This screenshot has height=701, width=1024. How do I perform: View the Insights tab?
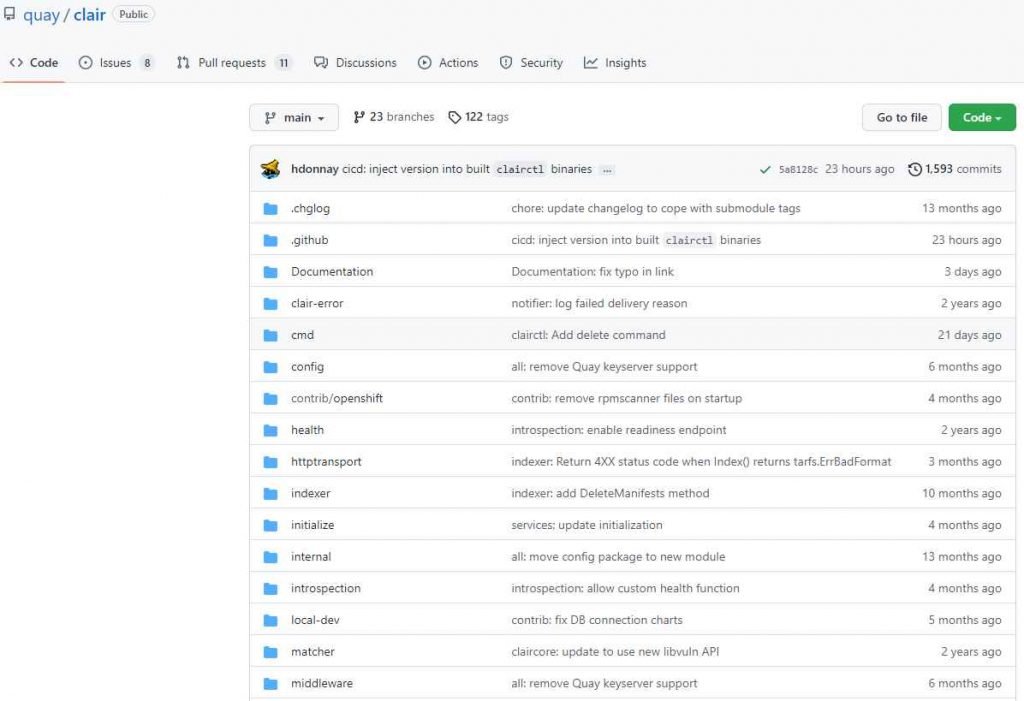click(x=615, y=63)
